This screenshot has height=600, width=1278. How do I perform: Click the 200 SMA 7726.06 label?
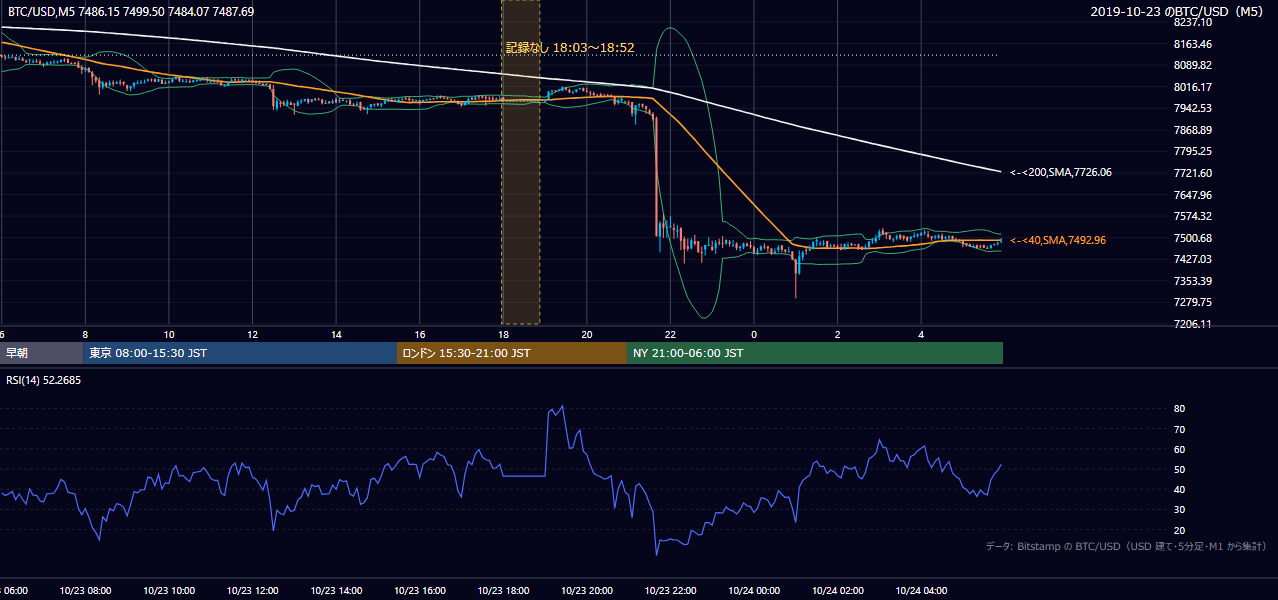point(1060,173)
